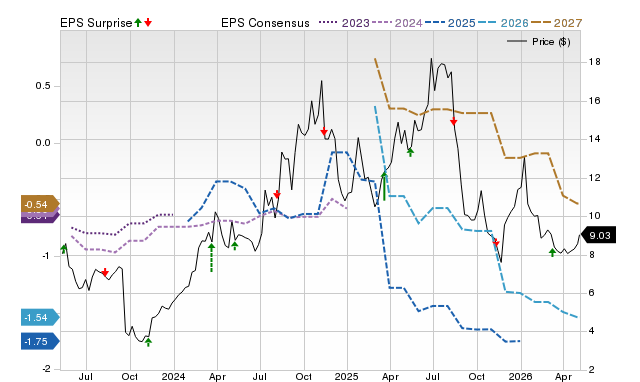This screenshot has width=640, height=382.
Task: Click the tall green surprise arrow in March 2025
Action: (384, 186)
